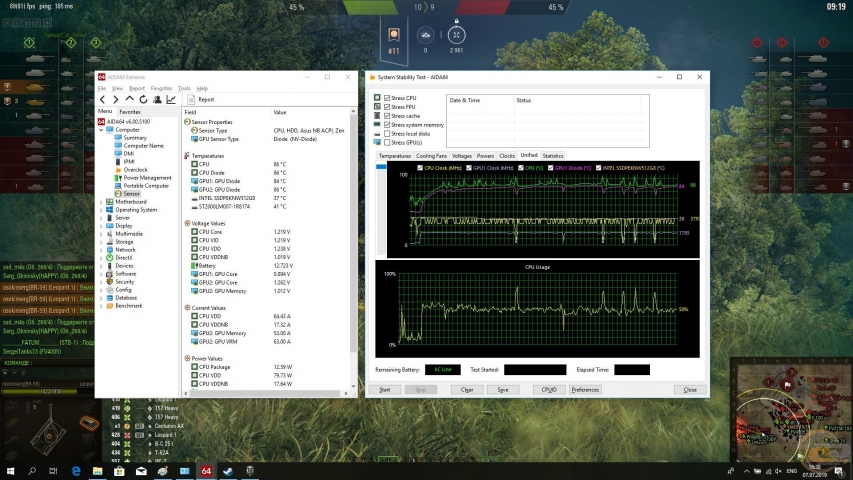Select Overclock in the tree

click(135, 170)
